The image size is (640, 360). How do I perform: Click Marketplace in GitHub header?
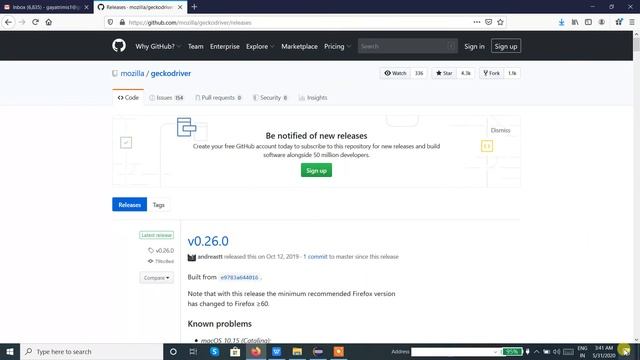[x=299, y=46]
